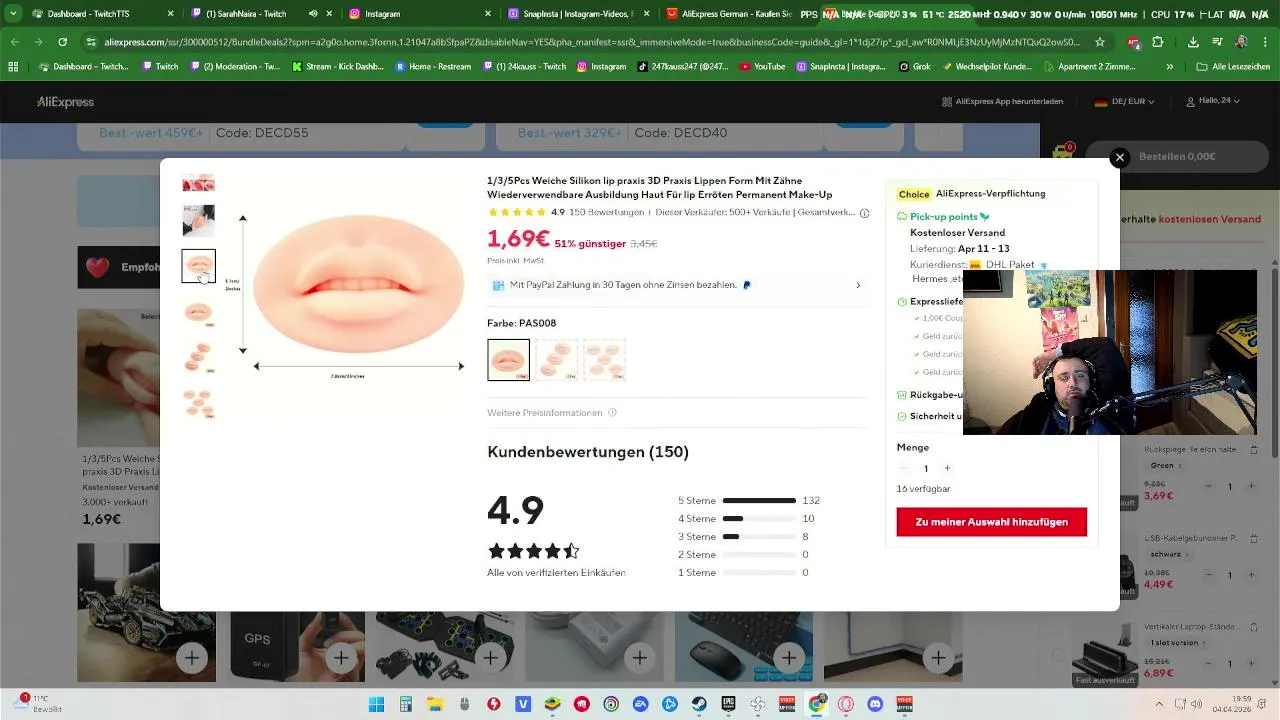1280x720 pixels.
Task: Select the 16 verfügbar text
Action: coord(923,489)
